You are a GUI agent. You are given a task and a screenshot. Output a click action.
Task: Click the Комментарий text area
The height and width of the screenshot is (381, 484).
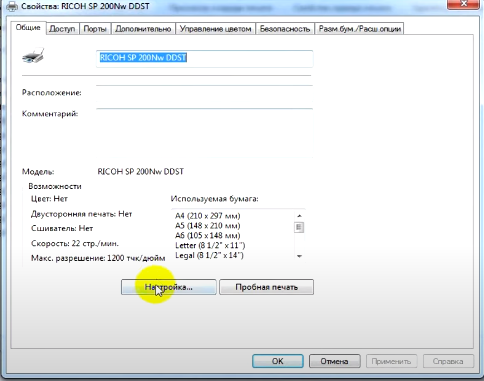[x=204, y=132]
